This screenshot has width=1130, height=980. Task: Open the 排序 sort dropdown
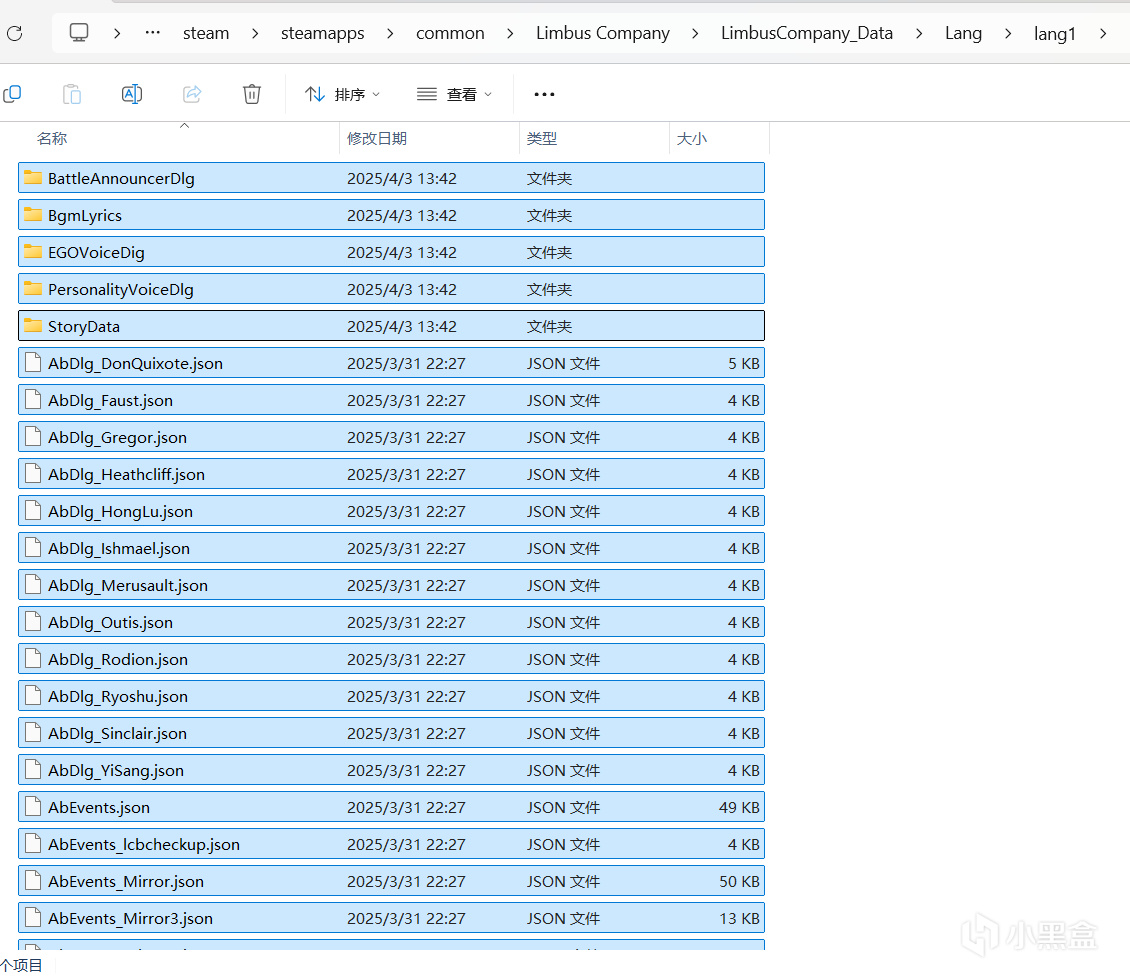(x=342, y=94)
